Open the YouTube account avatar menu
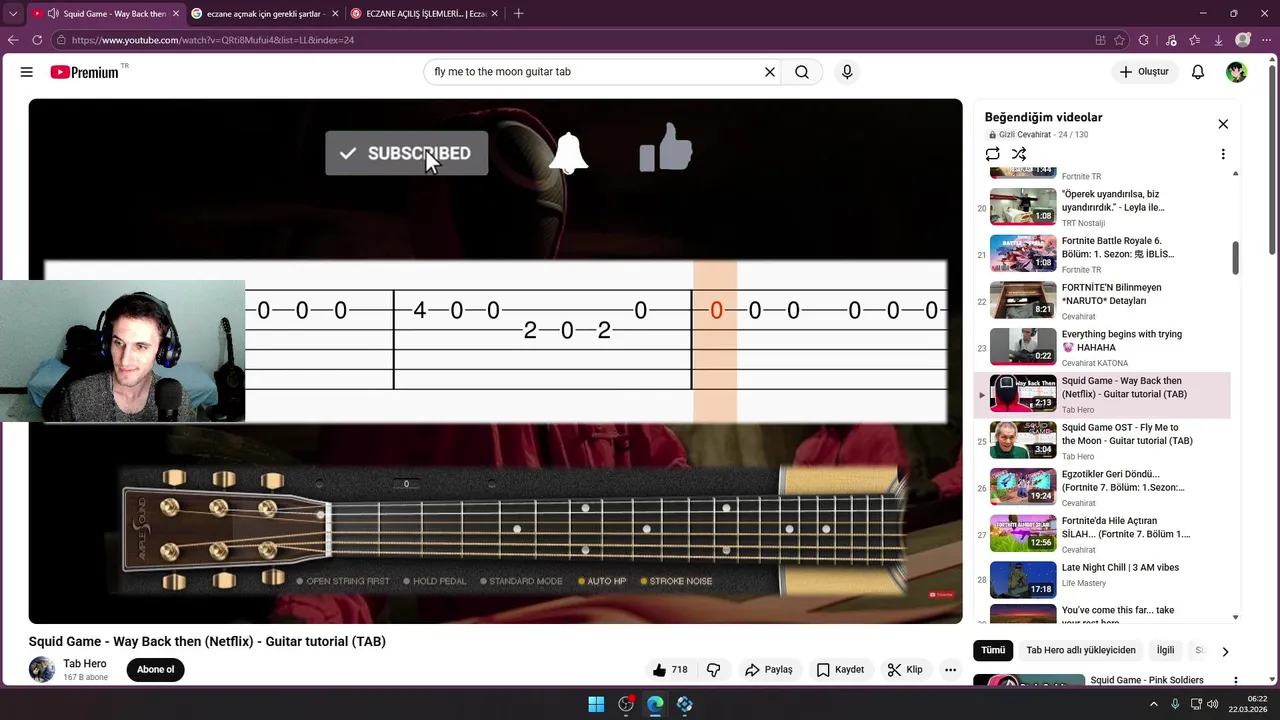The height and width of the screenshot is (720, 1280). (1237, 72)
